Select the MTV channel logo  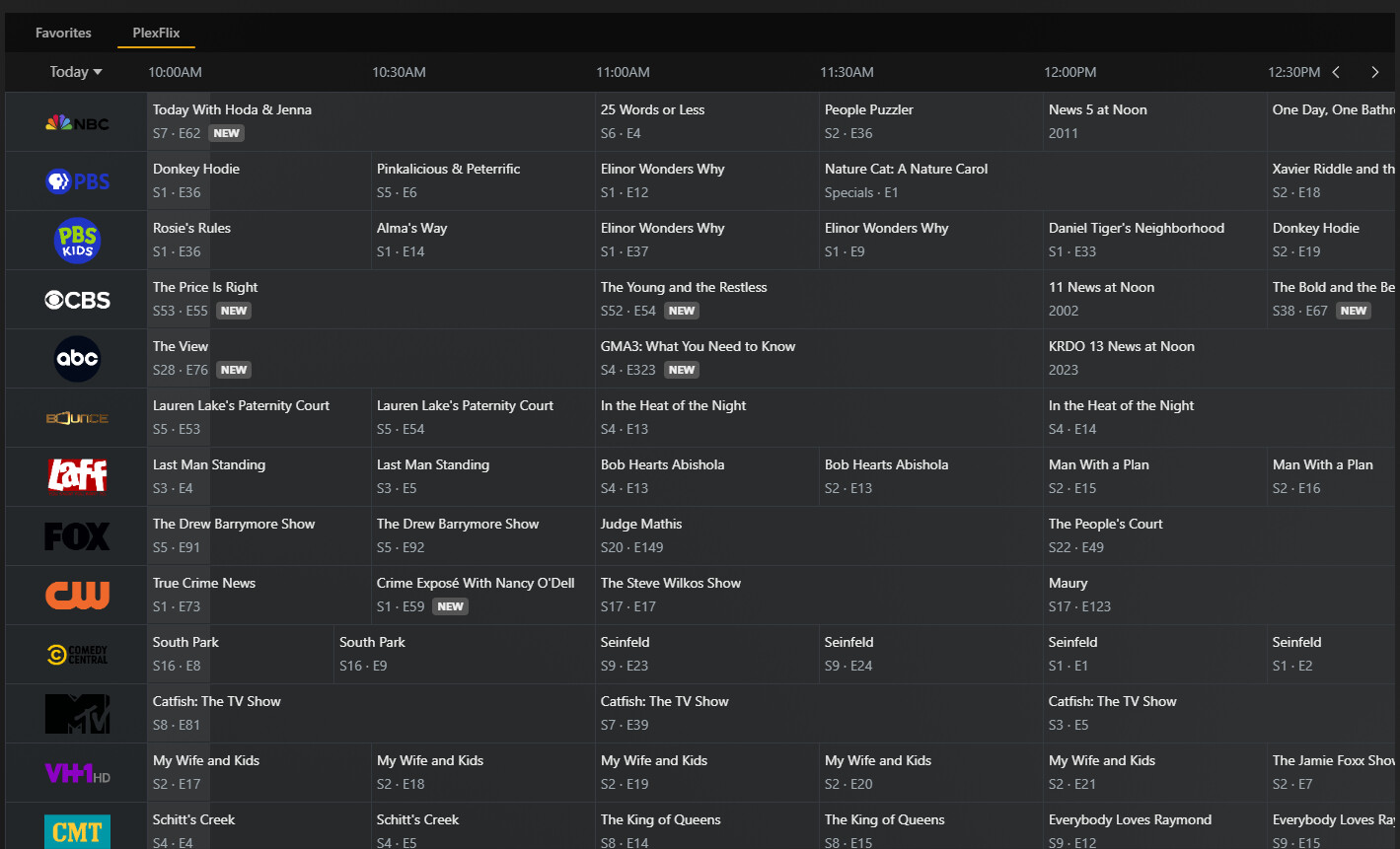pos(77,714)
